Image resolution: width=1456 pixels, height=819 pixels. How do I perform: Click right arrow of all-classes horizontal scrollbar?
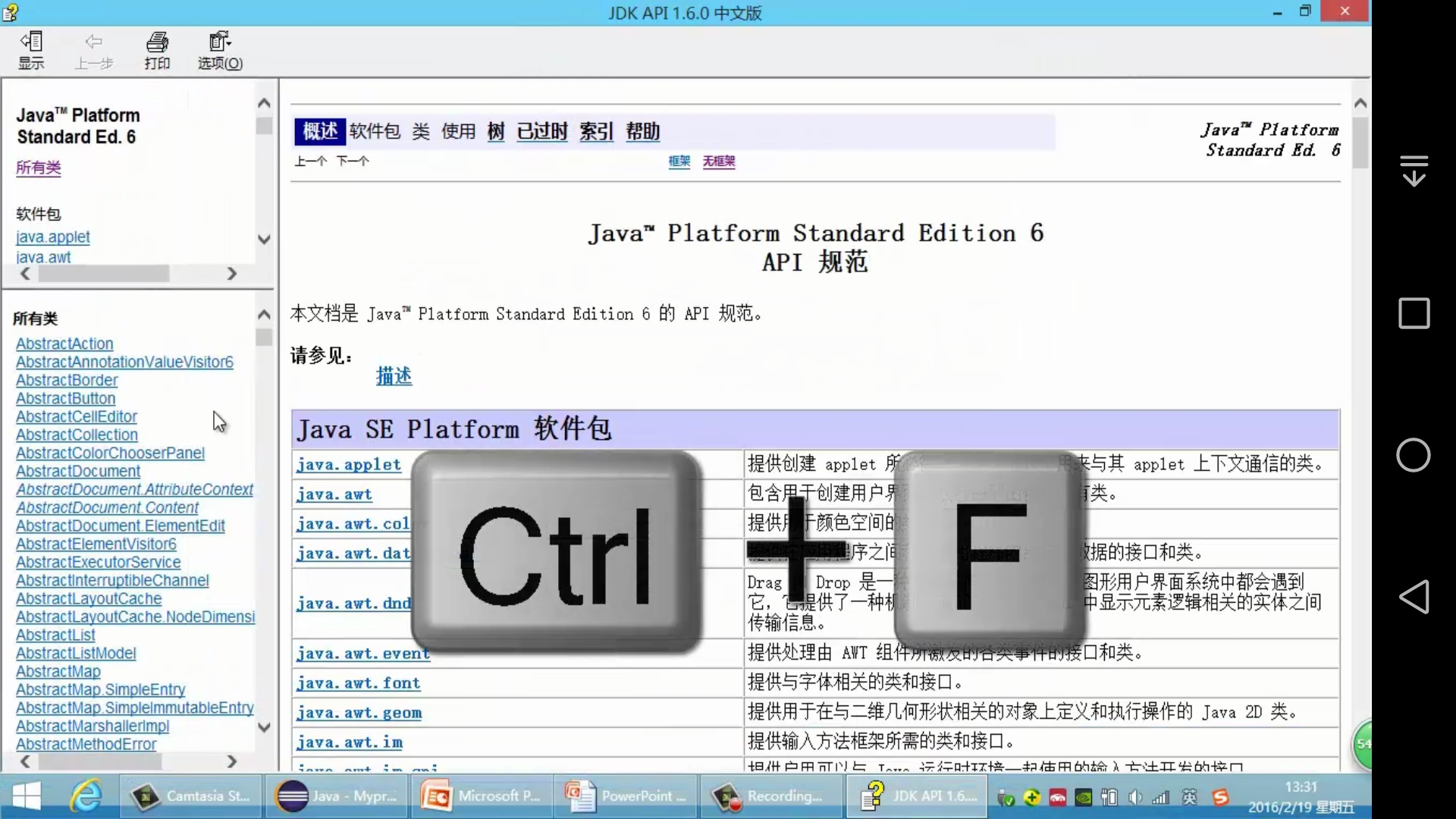tap(232, 761)
